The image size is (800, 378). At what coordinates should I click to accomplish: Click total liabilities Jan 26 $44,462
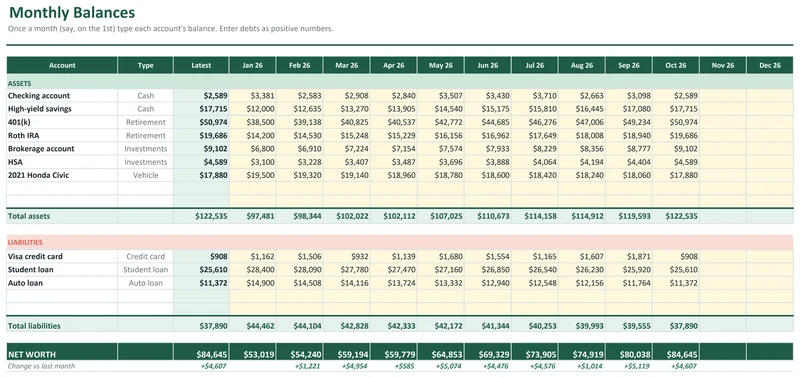point(253,326)
